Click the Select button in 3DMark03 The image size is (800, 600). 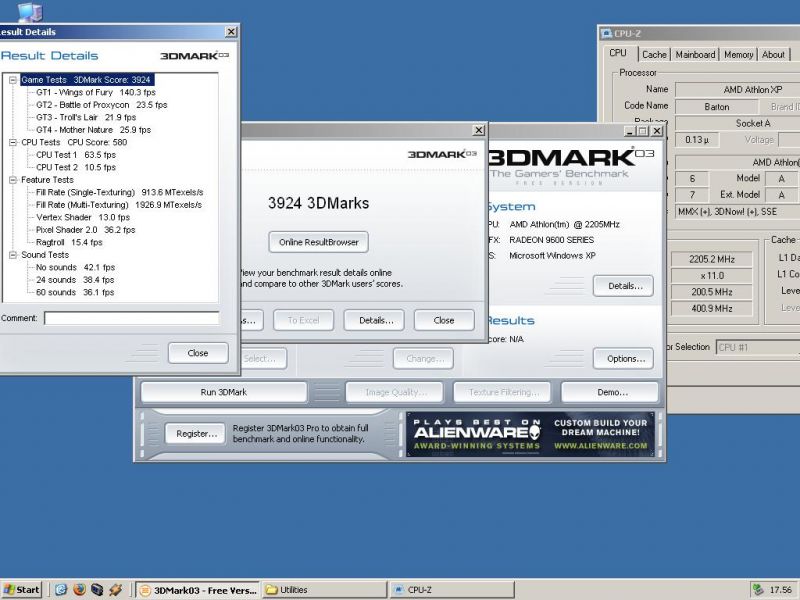coord(263,359)
